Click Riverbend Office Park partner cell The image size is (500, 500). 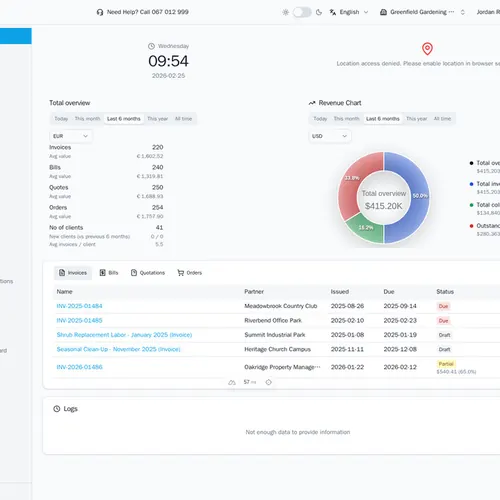pos(273,320)
